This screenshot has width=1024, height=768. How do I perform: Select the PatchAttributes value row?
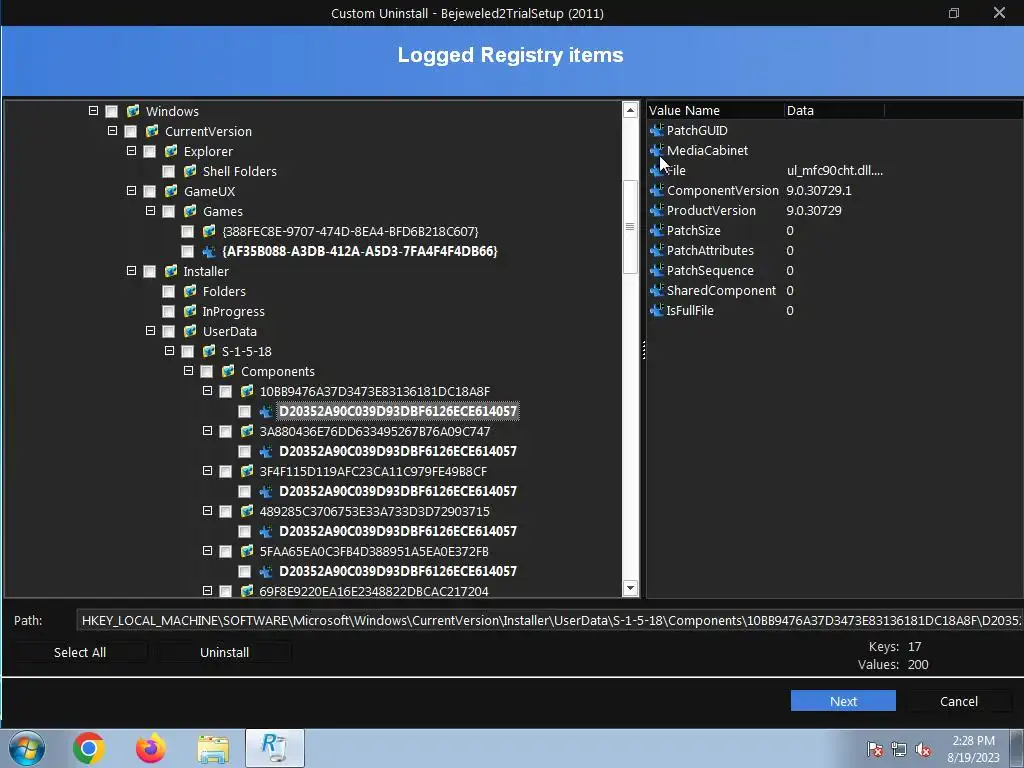click(834, 250)
